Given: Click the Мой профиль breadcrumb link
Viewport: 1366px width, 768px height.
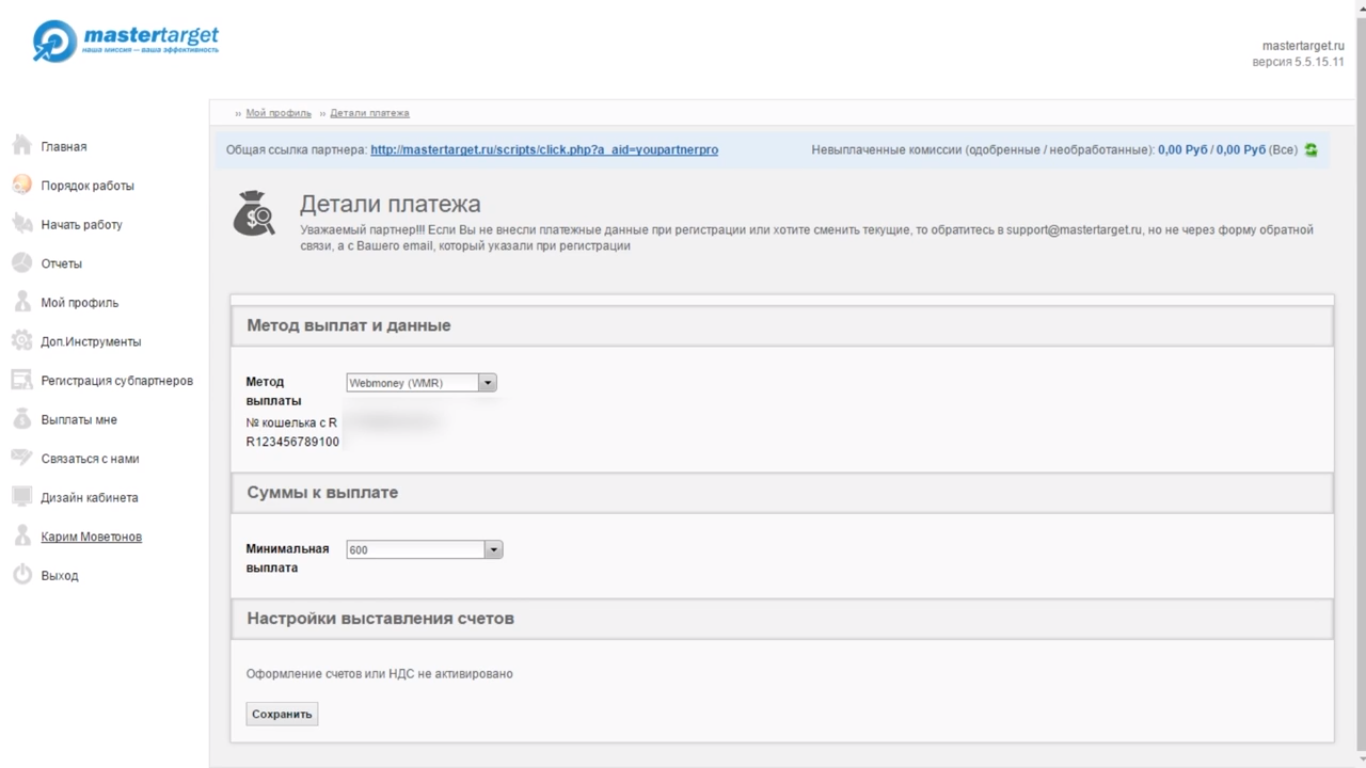Looking at the screenshot, I should pos(278,113).
